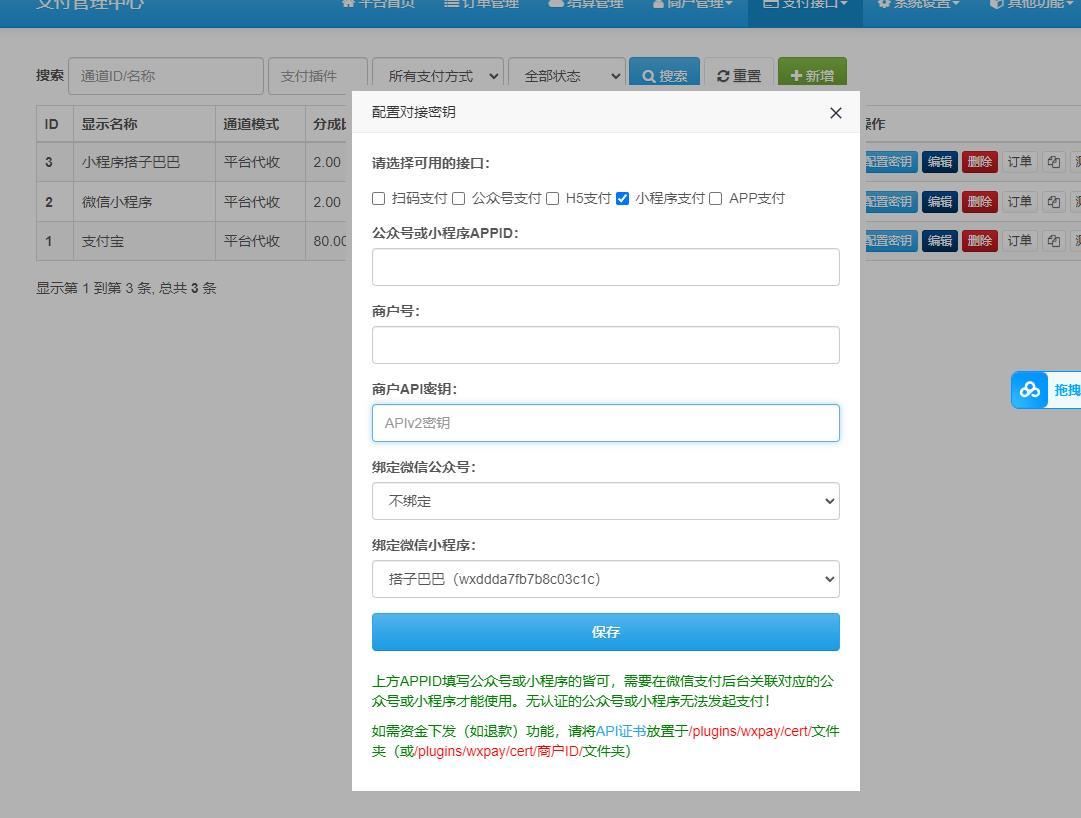Click into the 商户号 input field

[x=605, y=345]
